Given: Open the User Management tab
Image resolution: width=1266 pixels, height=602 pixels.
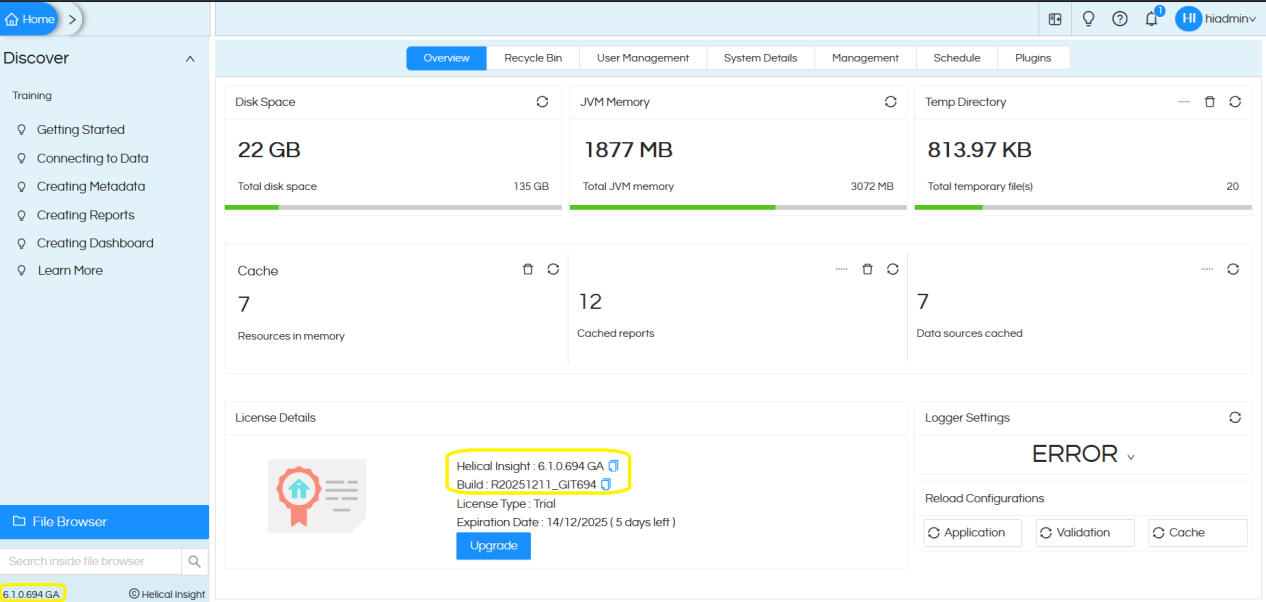Looking at the screenshot, I should coord(643,57).
